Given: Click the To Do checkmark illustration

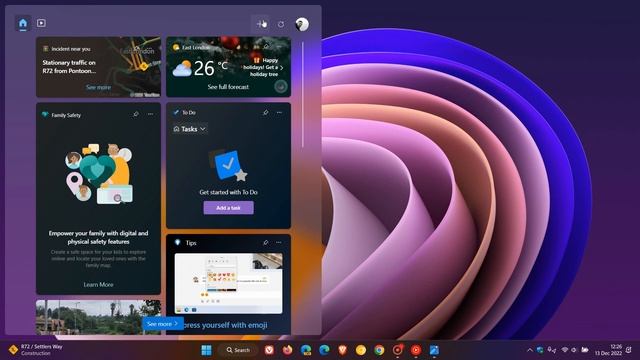Looking at the screenshot, I should tap(229, 166).
